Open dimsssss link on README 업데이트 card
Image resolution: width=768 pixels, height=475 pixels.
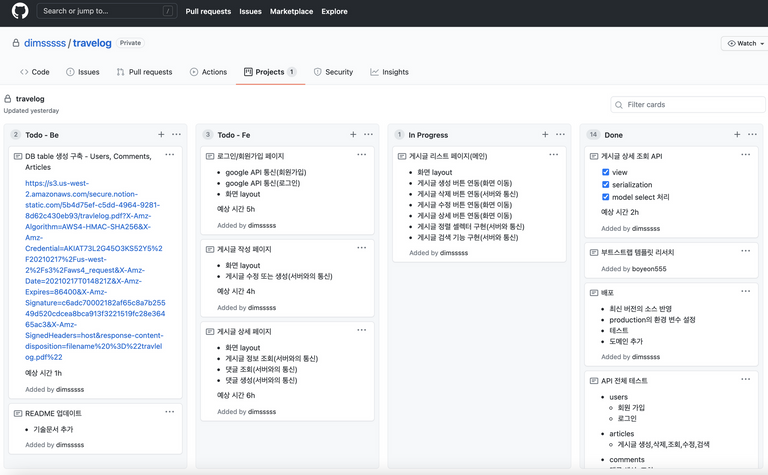click(70, 445)
